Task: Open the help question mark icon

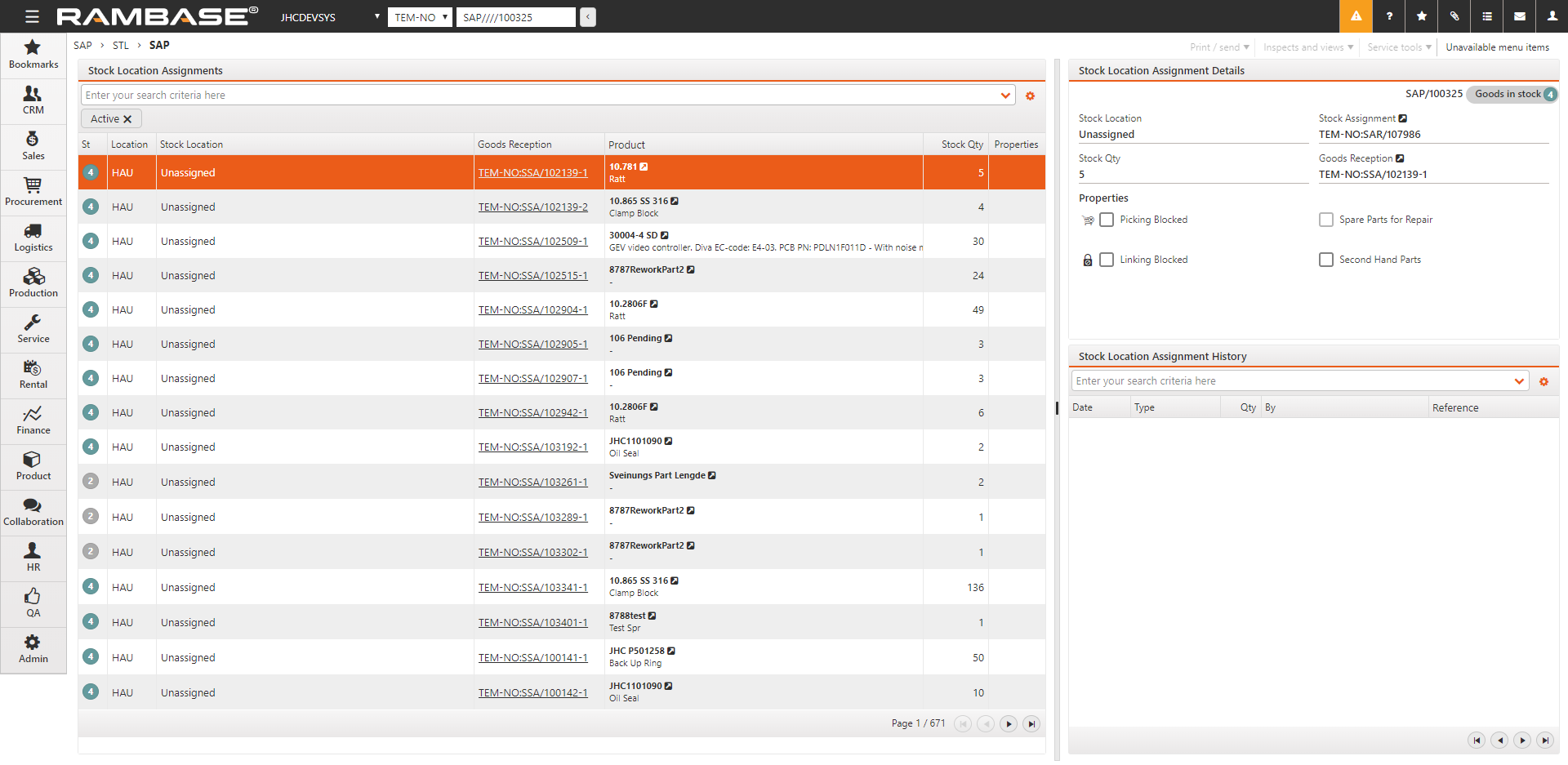Action: pyautogui.click(x=1389, y=16)
